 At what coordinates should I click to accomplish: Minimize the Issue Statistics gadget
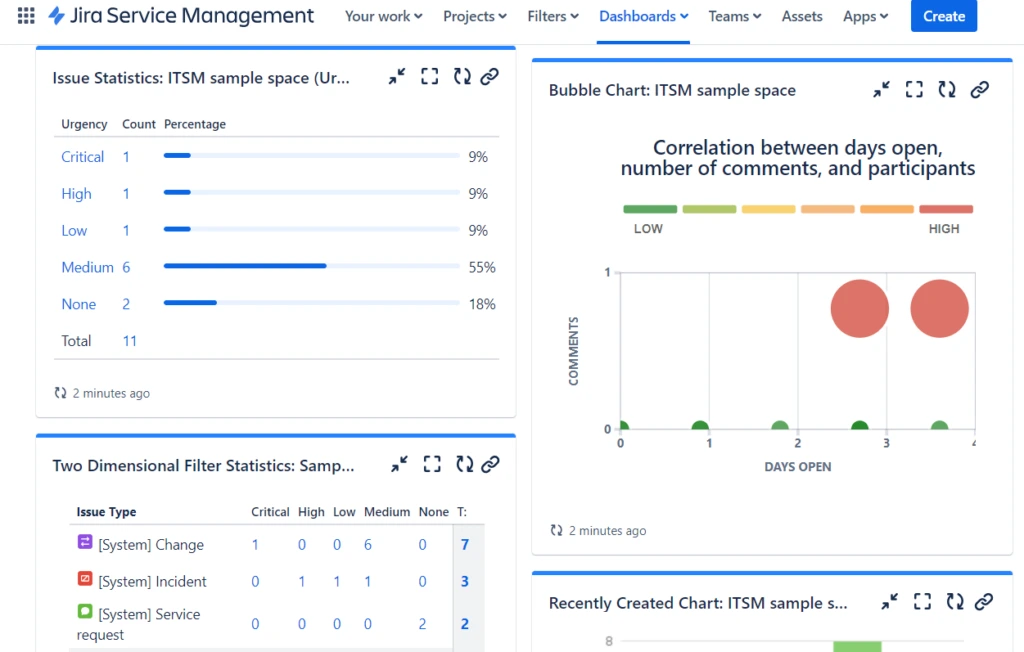click(397, 76)
